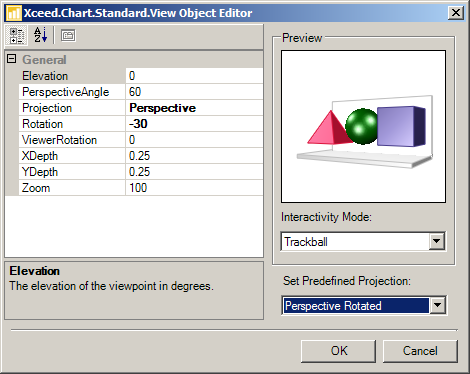The width and height of the screenshot is (470, 374).
Task: Select the YDepth property row
Action: point(141,172)
